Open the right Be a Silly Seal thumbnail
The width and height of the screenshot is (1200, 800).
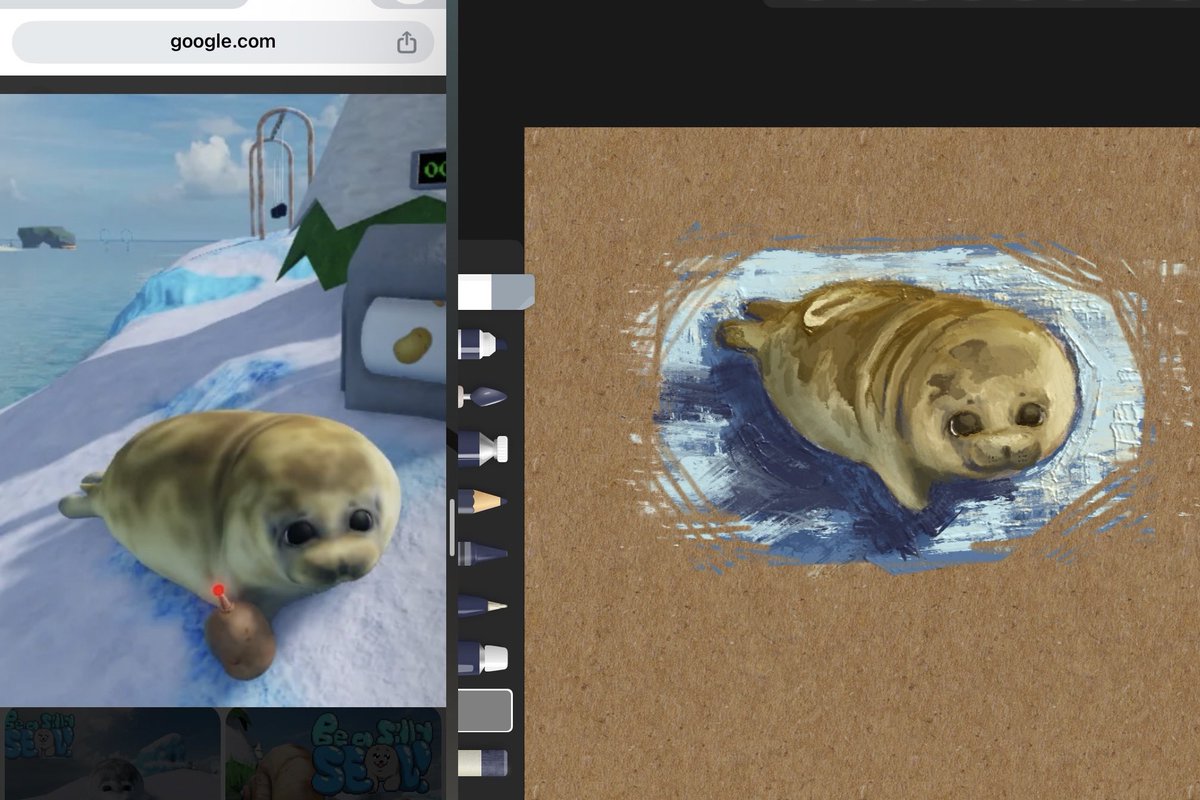pos(334,754)
